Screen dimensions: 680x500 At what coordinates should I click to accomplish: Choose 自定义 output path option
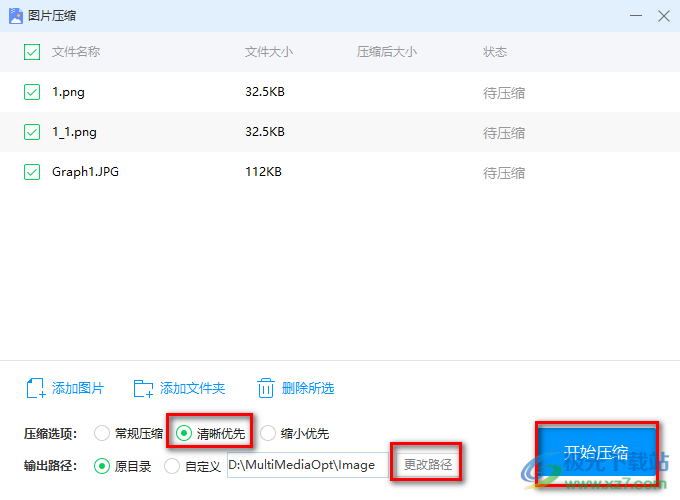click(172, 466)
